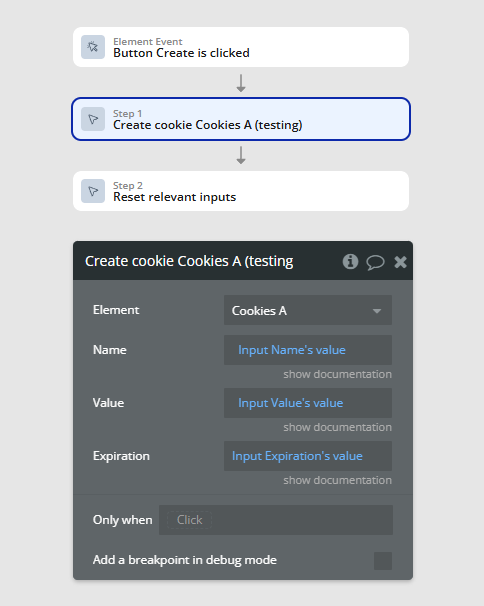
Task: Select Step 2 Reset relevant inputs
Action: click(241, 191)
